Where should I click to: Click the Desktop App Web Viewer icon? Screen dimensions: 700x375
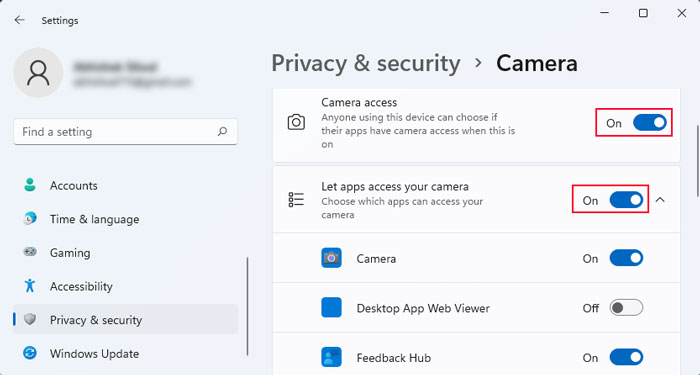pos(331,308)
